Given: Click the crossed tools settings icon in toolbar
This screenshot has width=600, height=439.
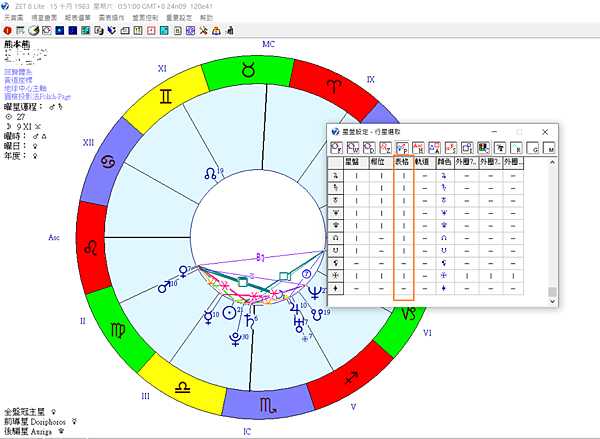Looking at the screenshot, I should click(x=204, y=31).
